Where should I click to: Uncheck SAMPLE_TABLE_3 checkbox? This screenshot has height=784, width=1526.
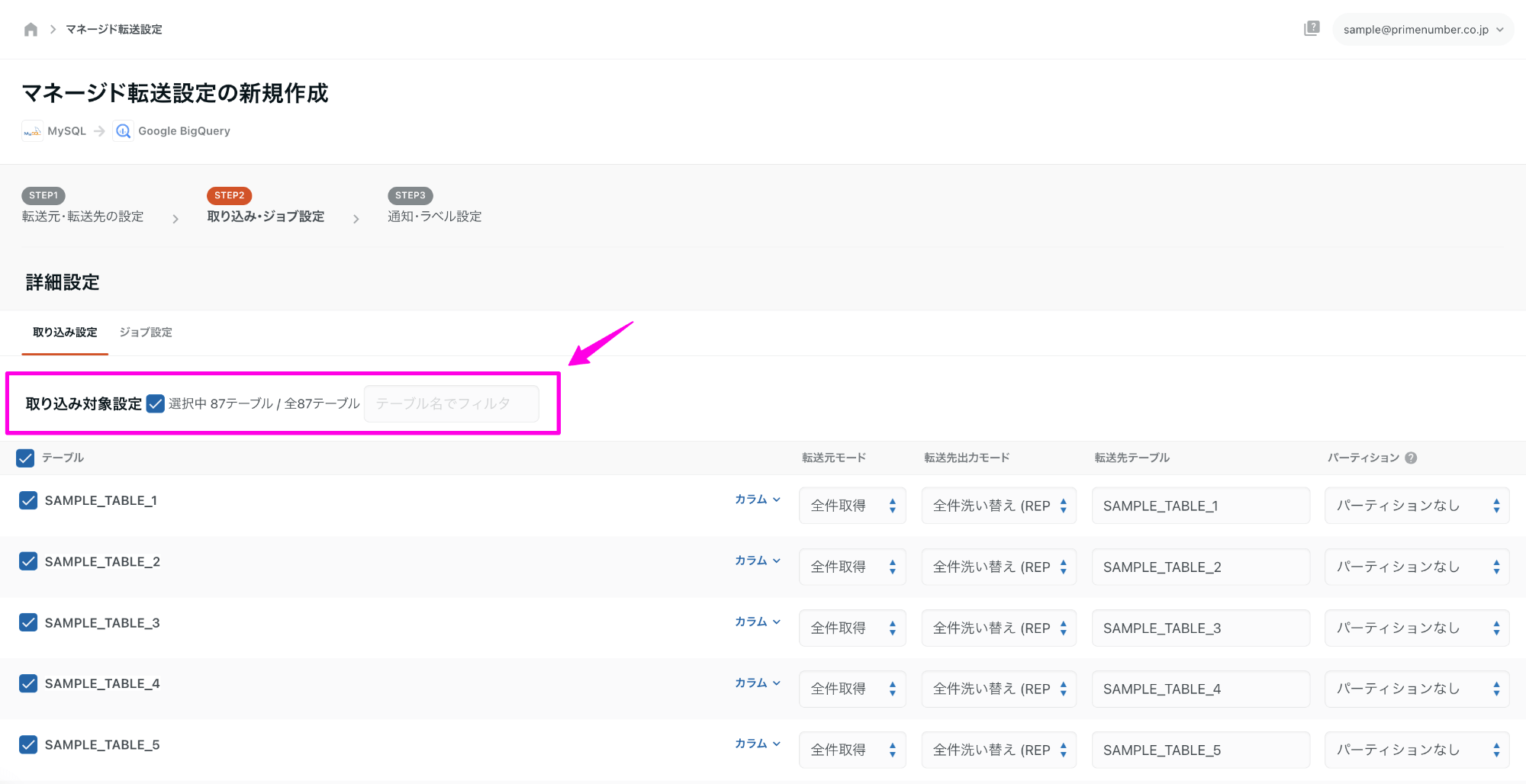pos(28,622)
